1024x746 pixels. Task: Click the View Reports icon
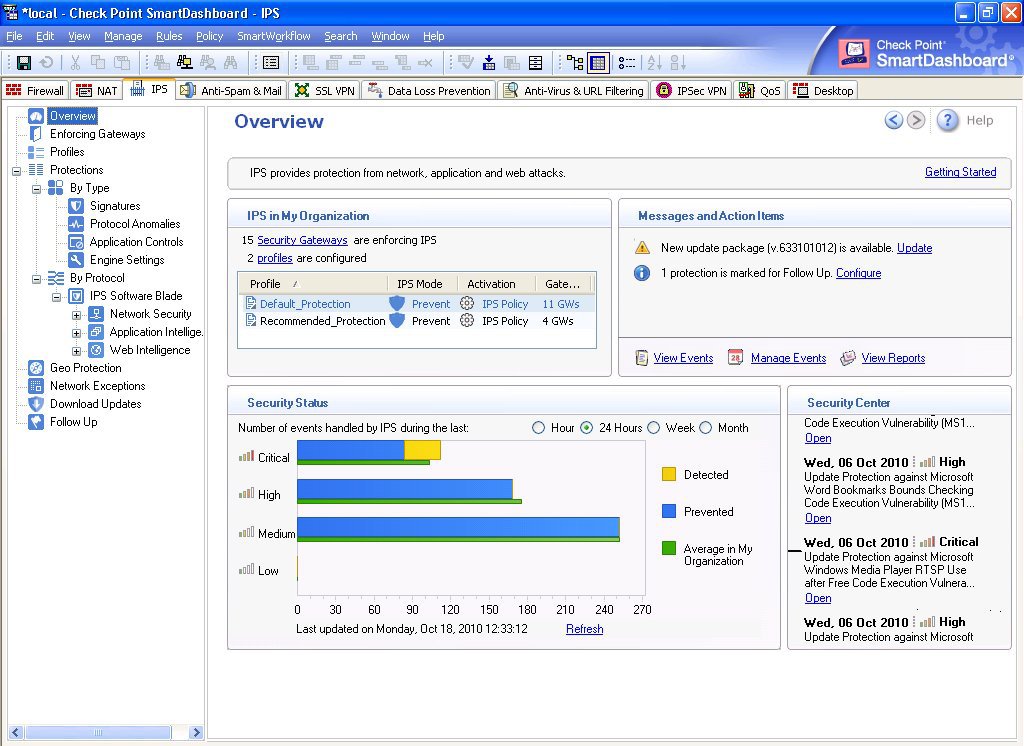[x=848, y=358]
